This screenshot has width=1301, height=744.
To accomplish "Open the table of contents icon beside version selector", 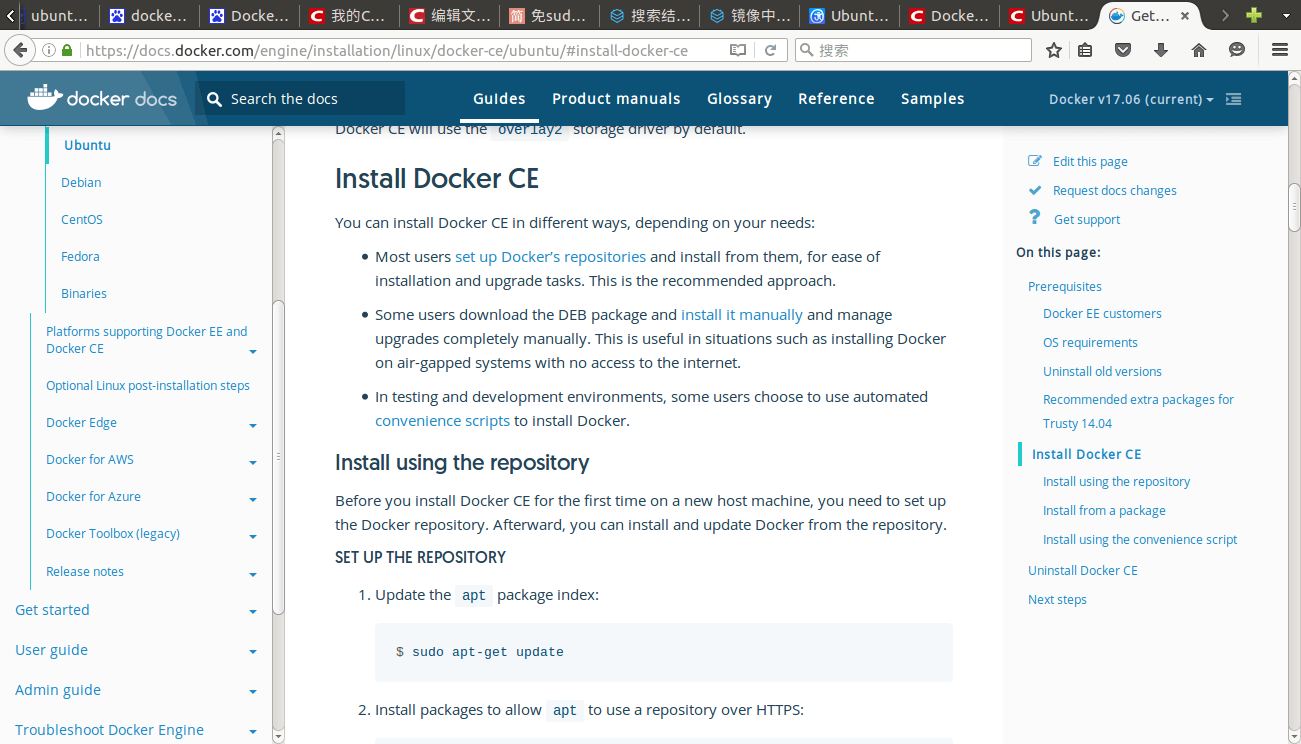I will 1233,99.
